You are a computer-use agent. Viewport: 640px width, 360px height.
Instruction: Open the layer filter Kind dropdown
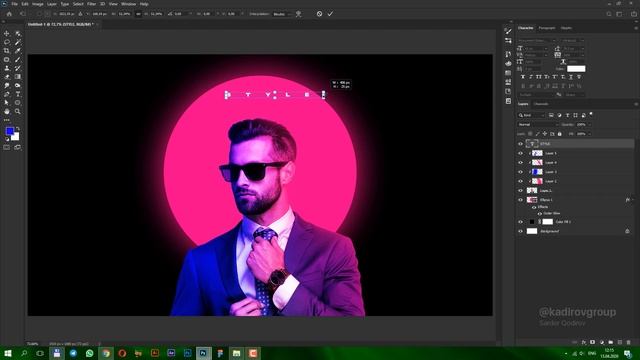point(531,116)
